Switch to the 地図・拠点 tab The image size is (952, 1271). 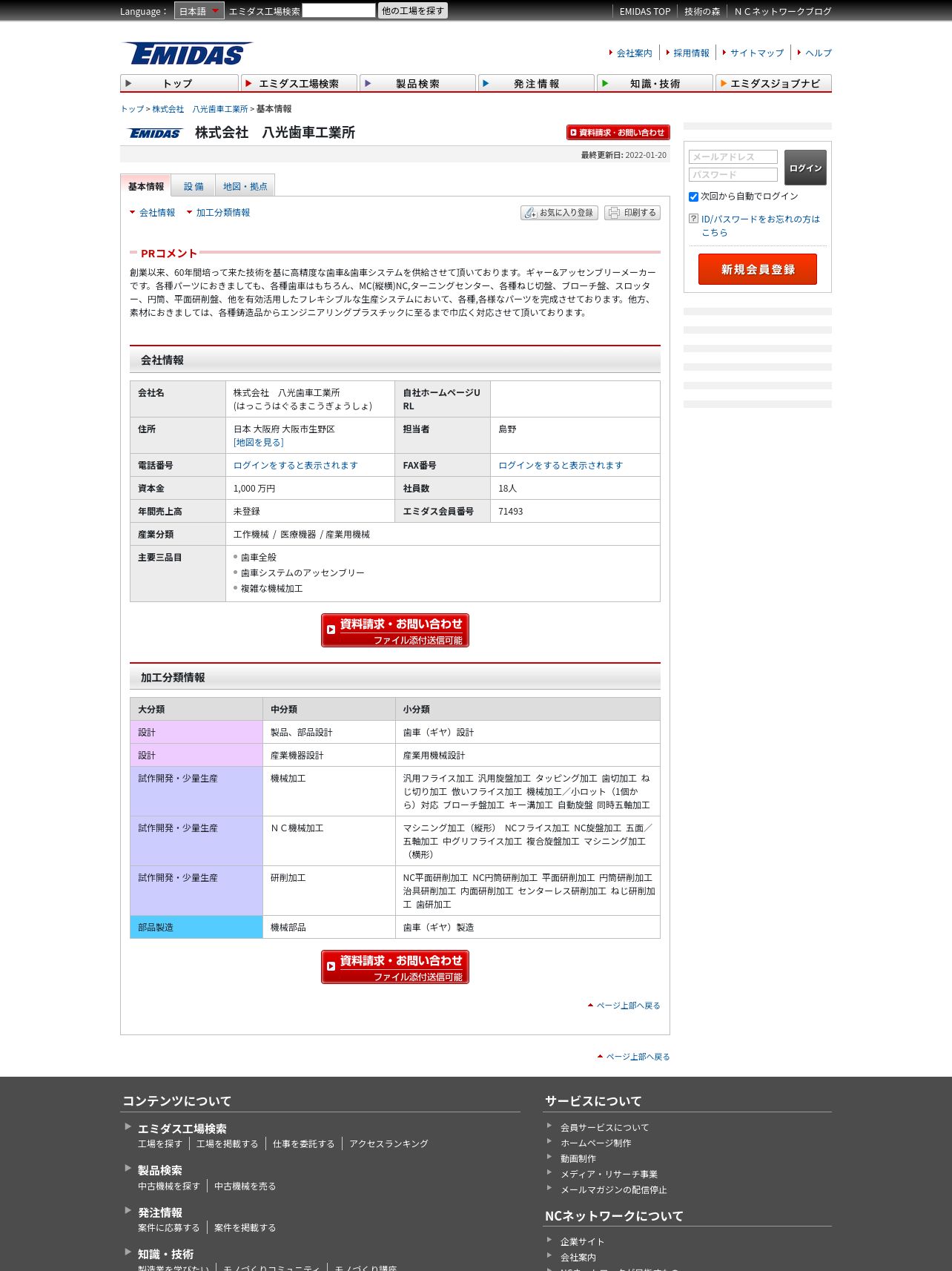(x=245, y=186)
